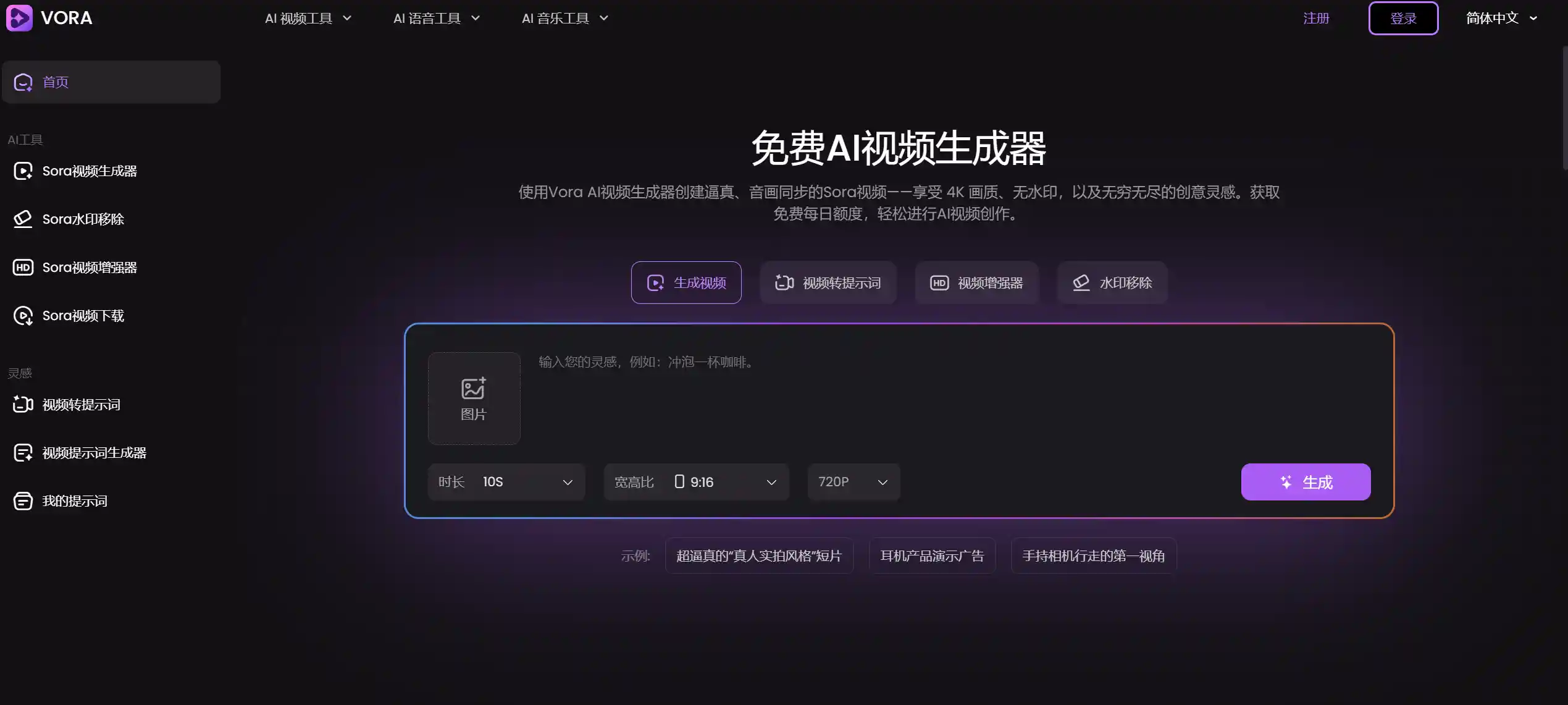
Task: Expand the 时长 10S dropdown
Action: [506, 482]
